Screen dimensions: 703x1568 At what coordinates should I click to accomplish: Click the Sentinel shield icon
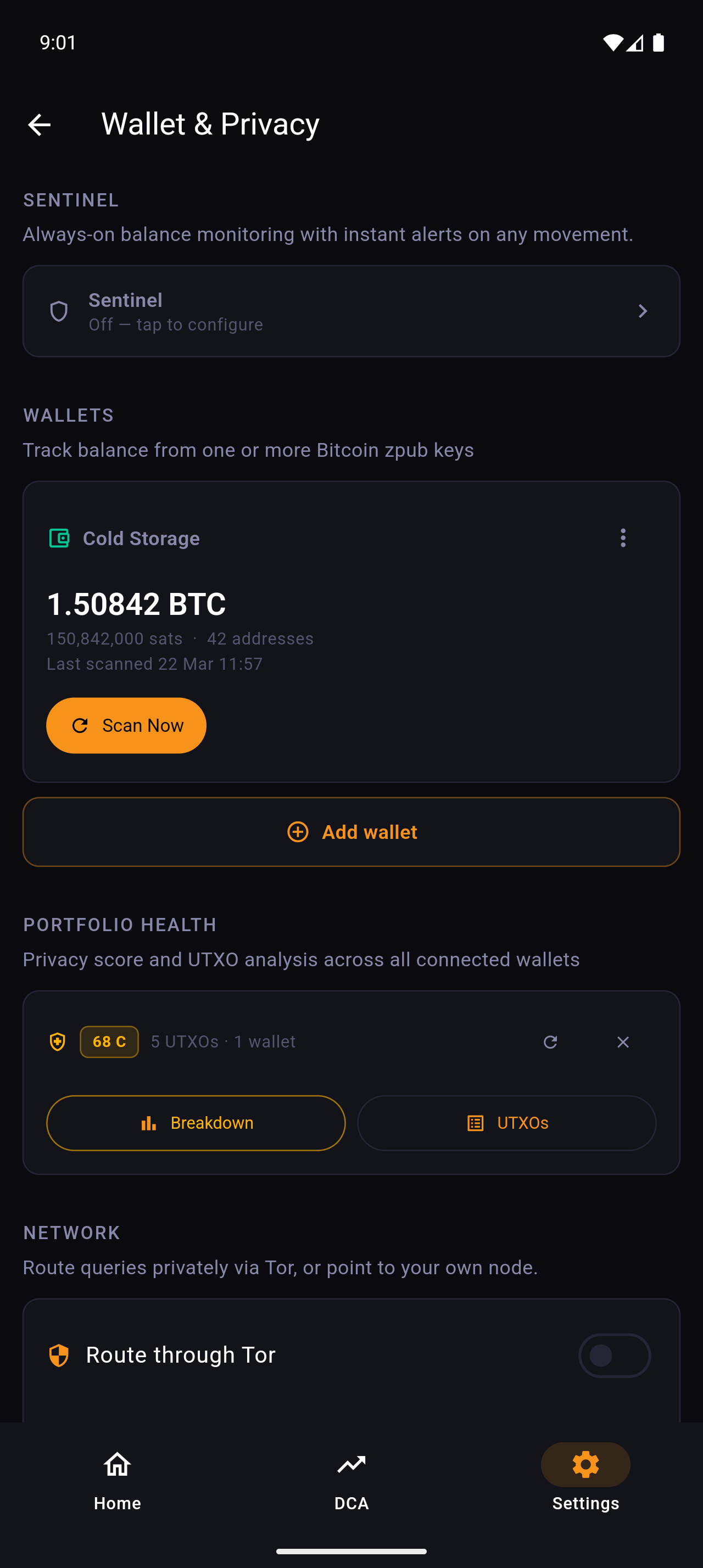(x=59, y=311)
